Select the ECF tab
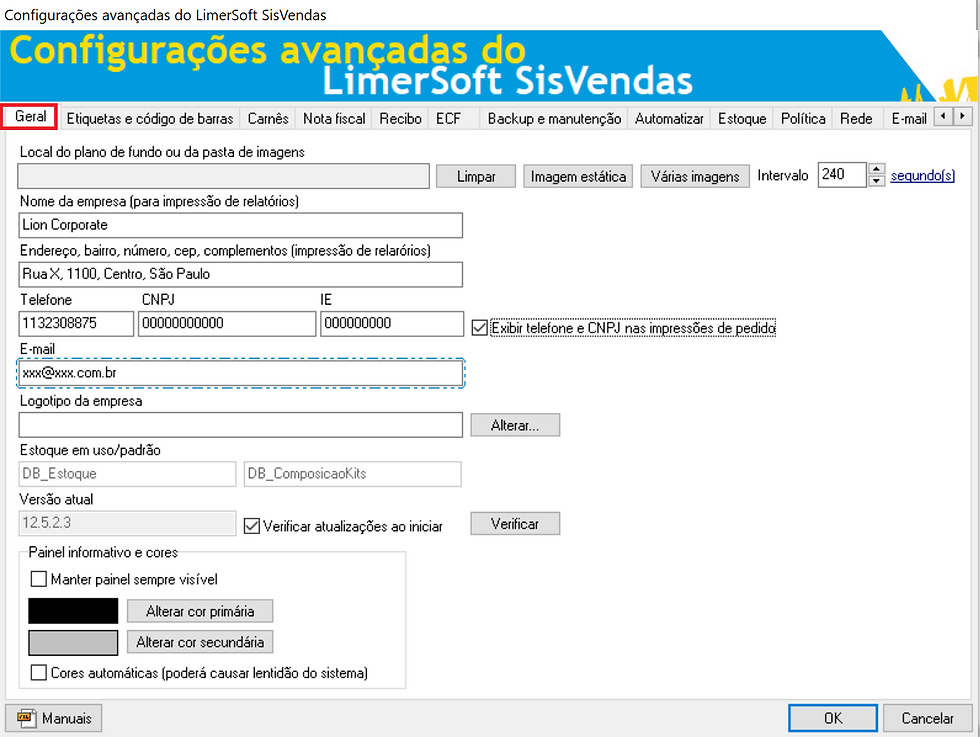Image resolution: width=980 pixels, height=737 pixels. click(x=448, y=118)
